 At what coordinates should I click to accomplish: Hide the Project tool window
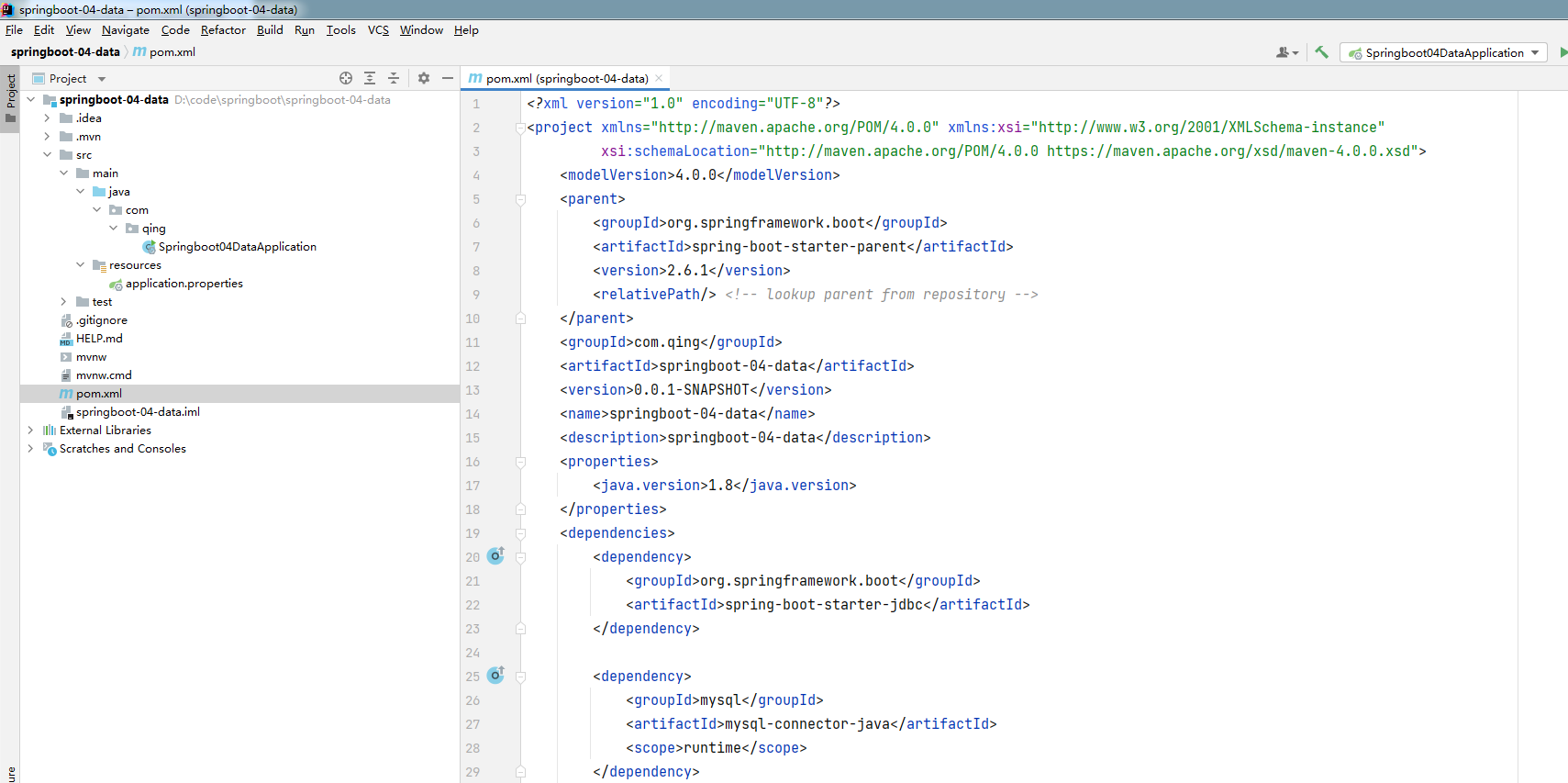448,78
